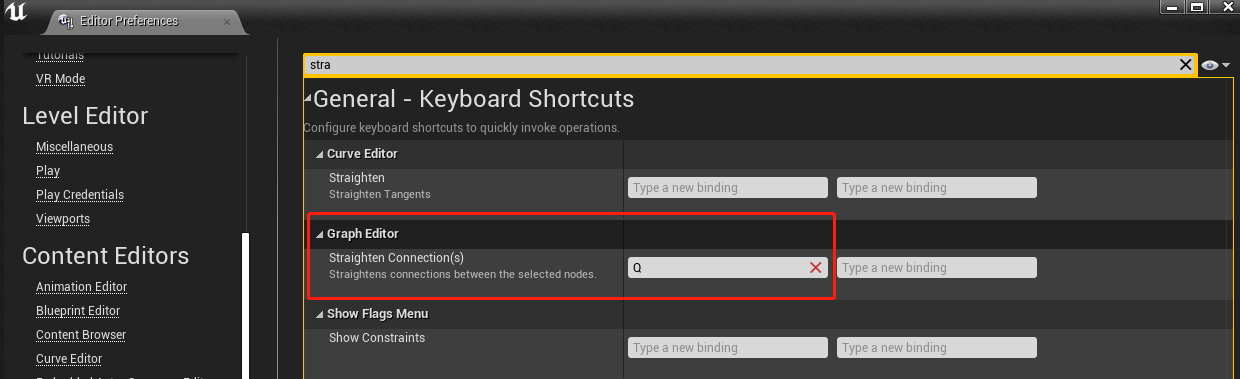
Task: Click Show Constraints secondary binding field
Action: (x=937, y=348)
